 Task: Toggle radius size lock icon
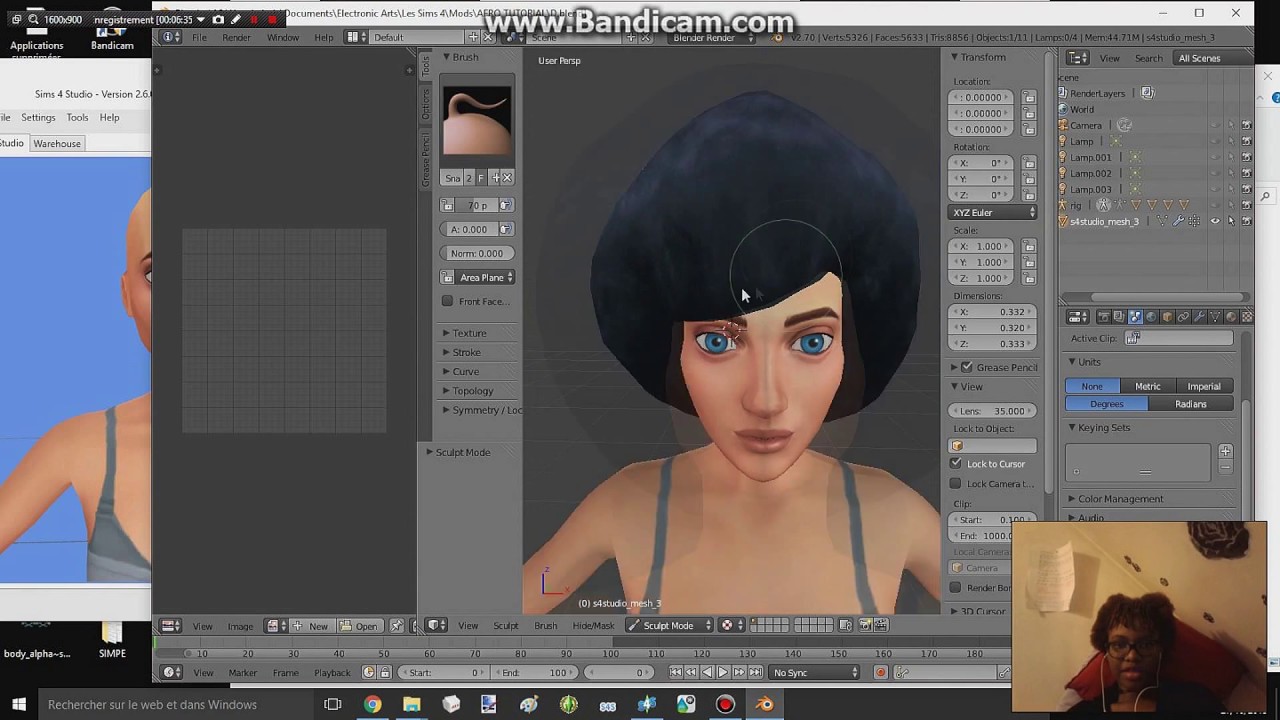[448, 205]
